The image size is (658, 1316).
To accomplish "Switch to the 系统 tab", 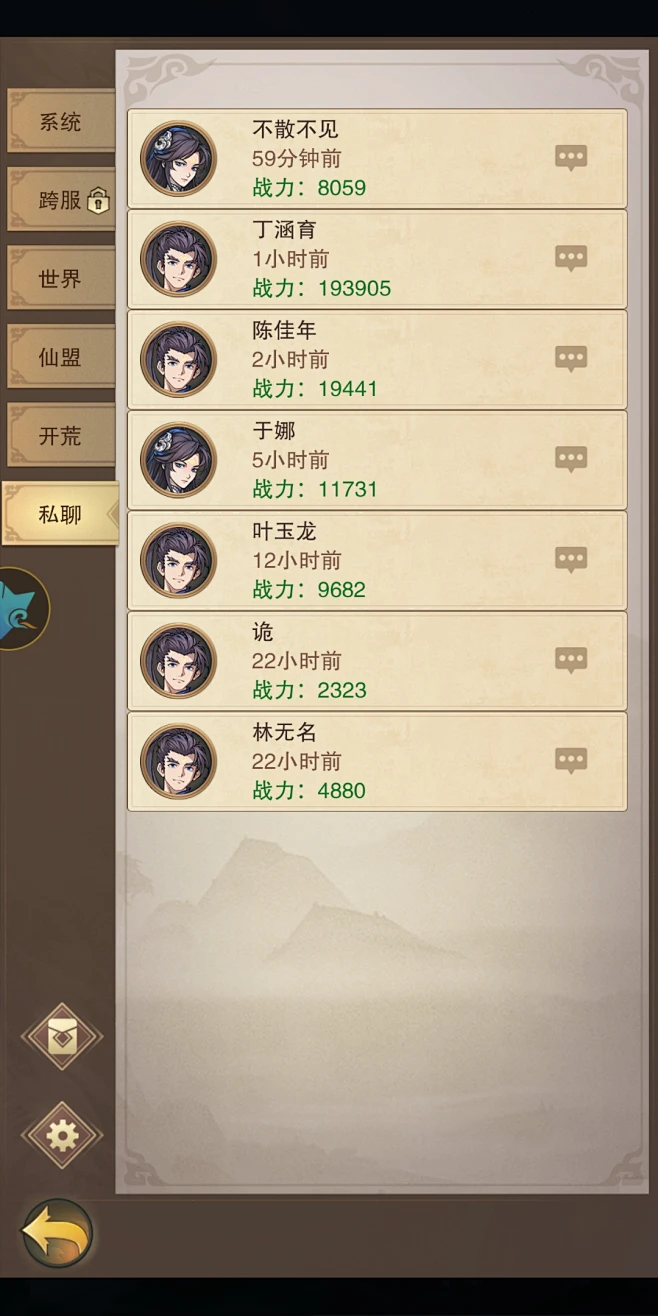I will coord(60,122).
